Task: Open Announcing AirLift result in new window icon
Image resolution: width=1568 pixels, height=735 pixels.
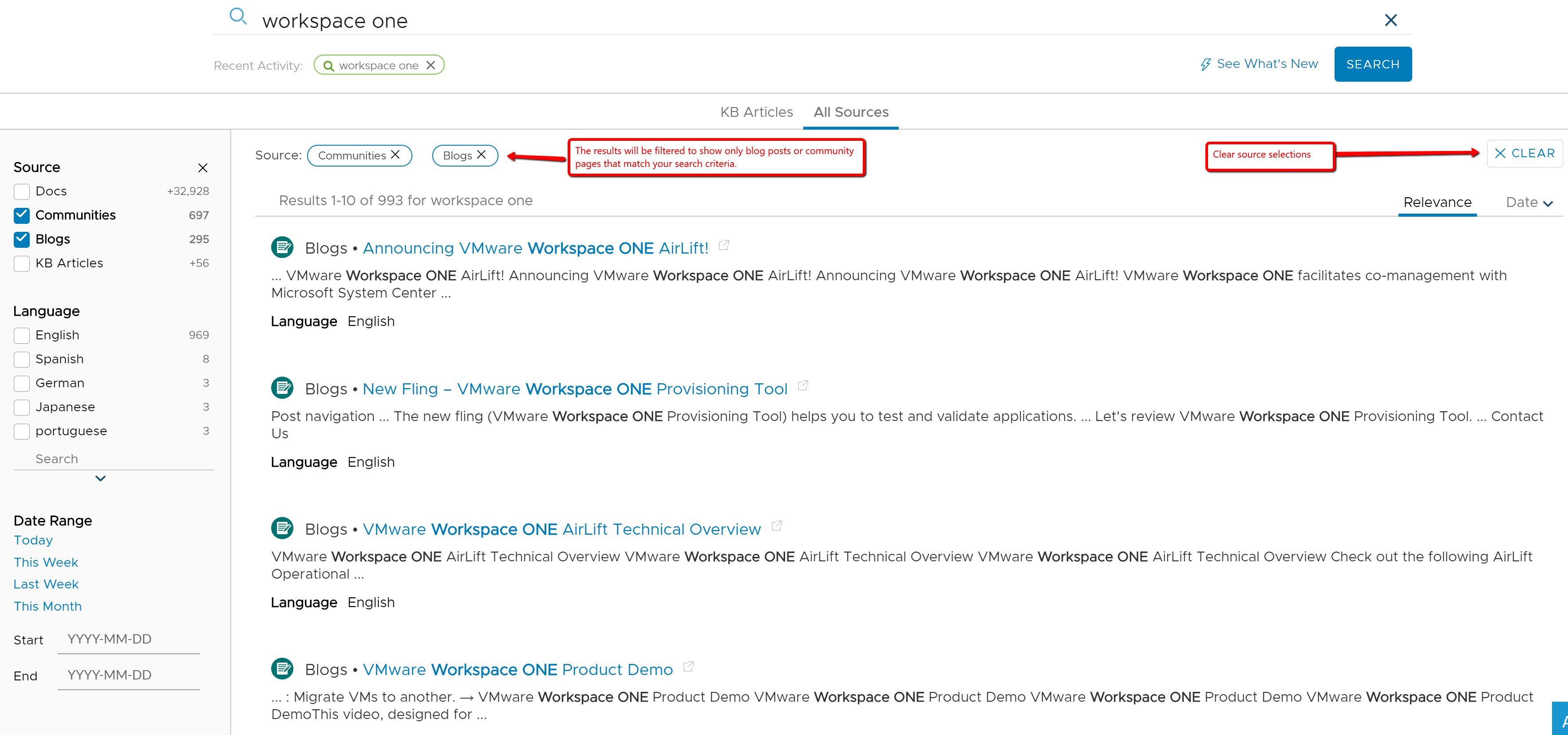Action: [x=724, y=245]
